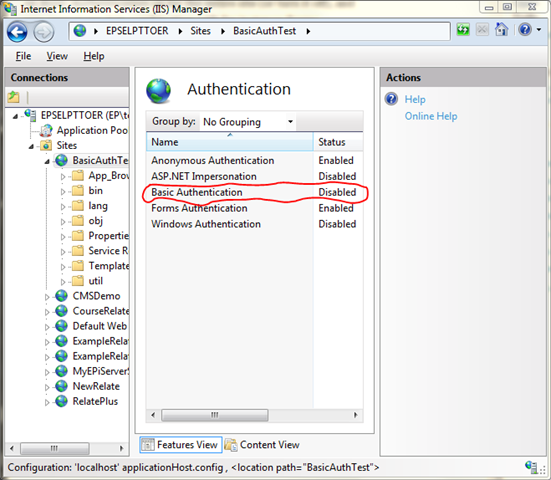Expand the bin folder node
This screenshot has height=480, width=551.
[63, 192]
